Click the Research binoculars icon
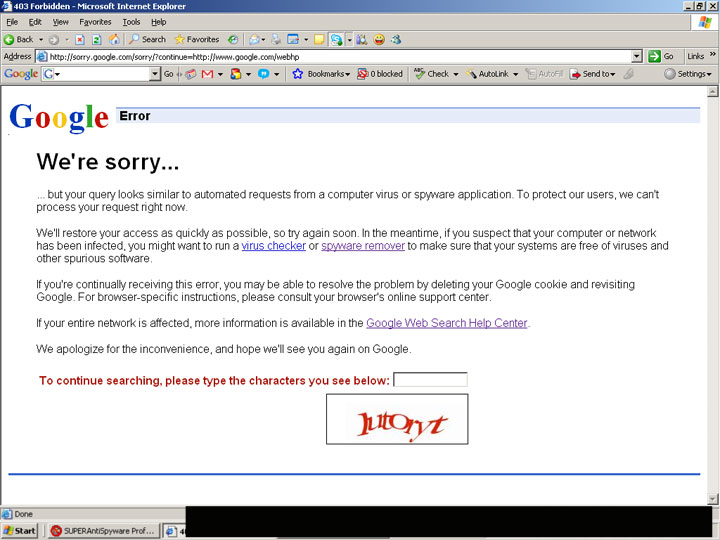The height and width of the screenshot is (540, 720). 362,40
